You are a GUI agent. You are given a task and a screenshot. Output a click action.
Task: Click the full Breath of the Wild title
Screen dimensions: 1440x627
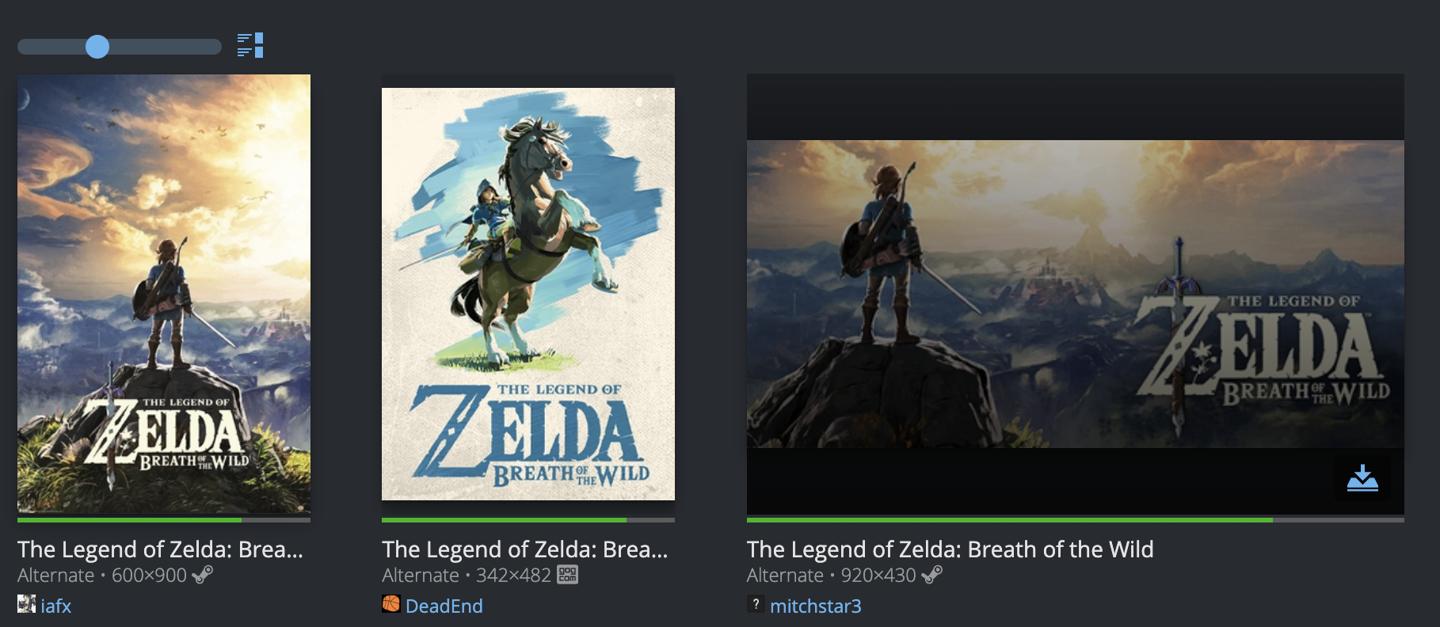(950, 549)
